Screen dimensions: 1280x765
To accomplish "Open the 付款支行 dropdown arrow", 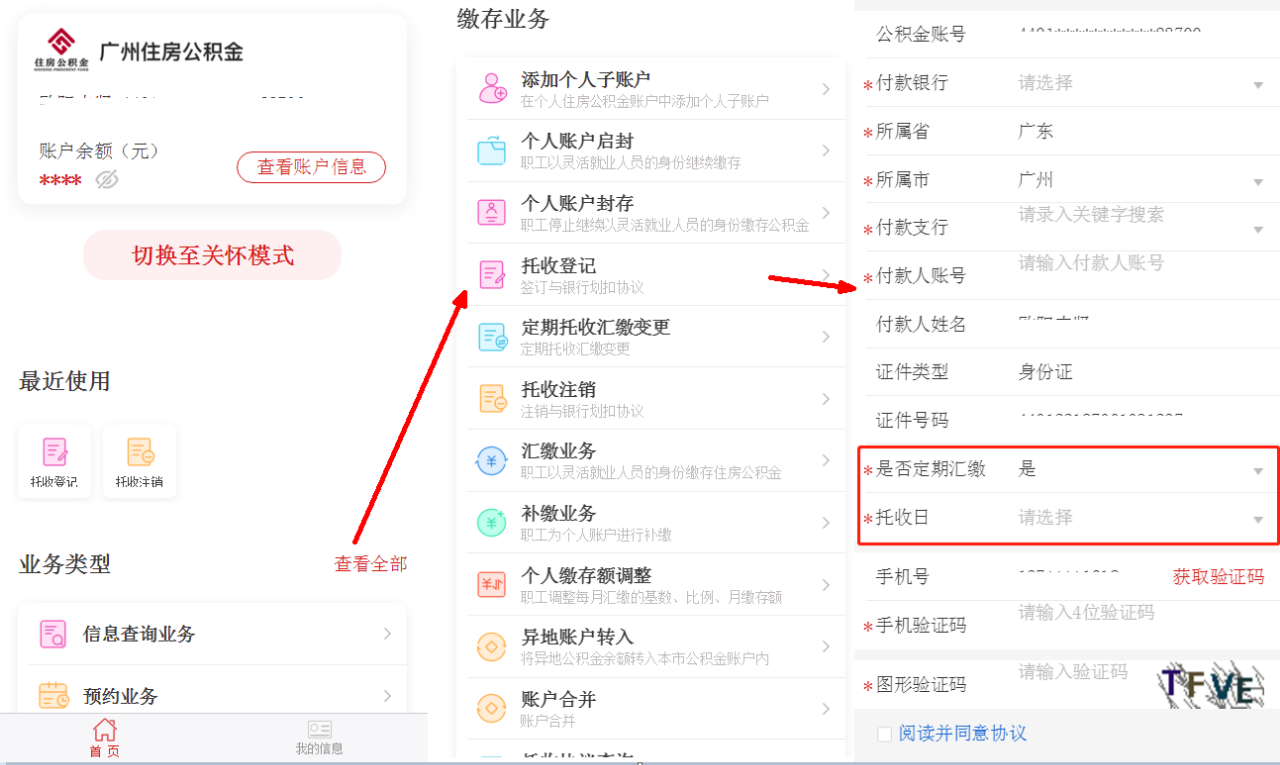I will pyautogui.click(x=1258, y=230).
